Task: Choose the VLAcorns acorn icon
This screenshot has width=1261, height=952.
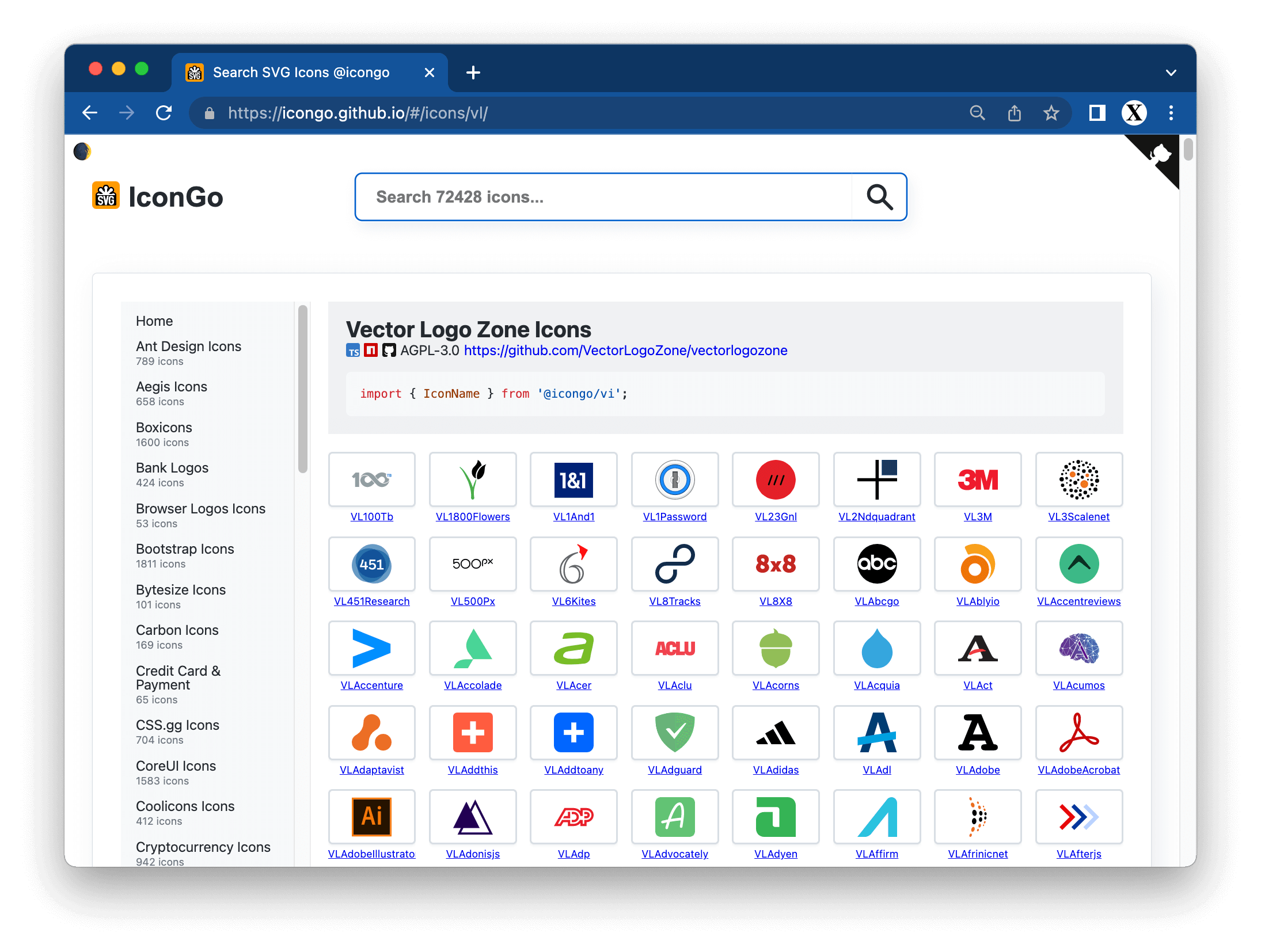Action: (775, 649)
